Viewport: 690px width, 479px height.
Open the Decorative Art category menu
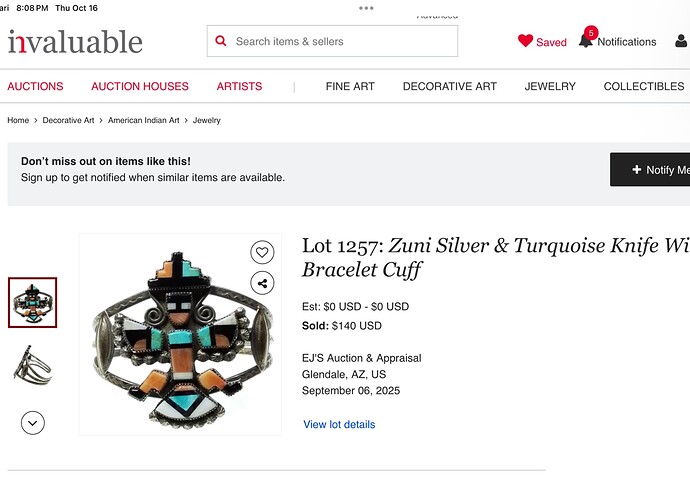(x=449, y=87)
